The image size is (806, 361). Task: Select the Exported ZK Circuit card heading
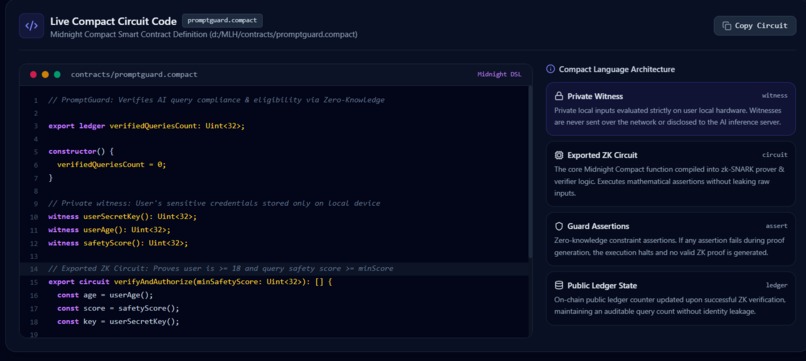click(x=602, y=155)
